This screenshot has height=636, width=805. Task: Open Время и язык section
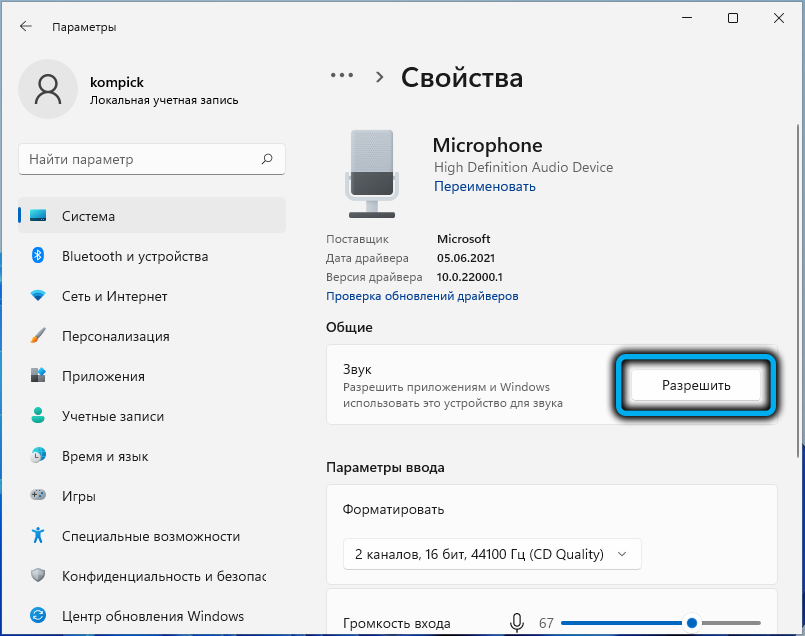[105, 456]
